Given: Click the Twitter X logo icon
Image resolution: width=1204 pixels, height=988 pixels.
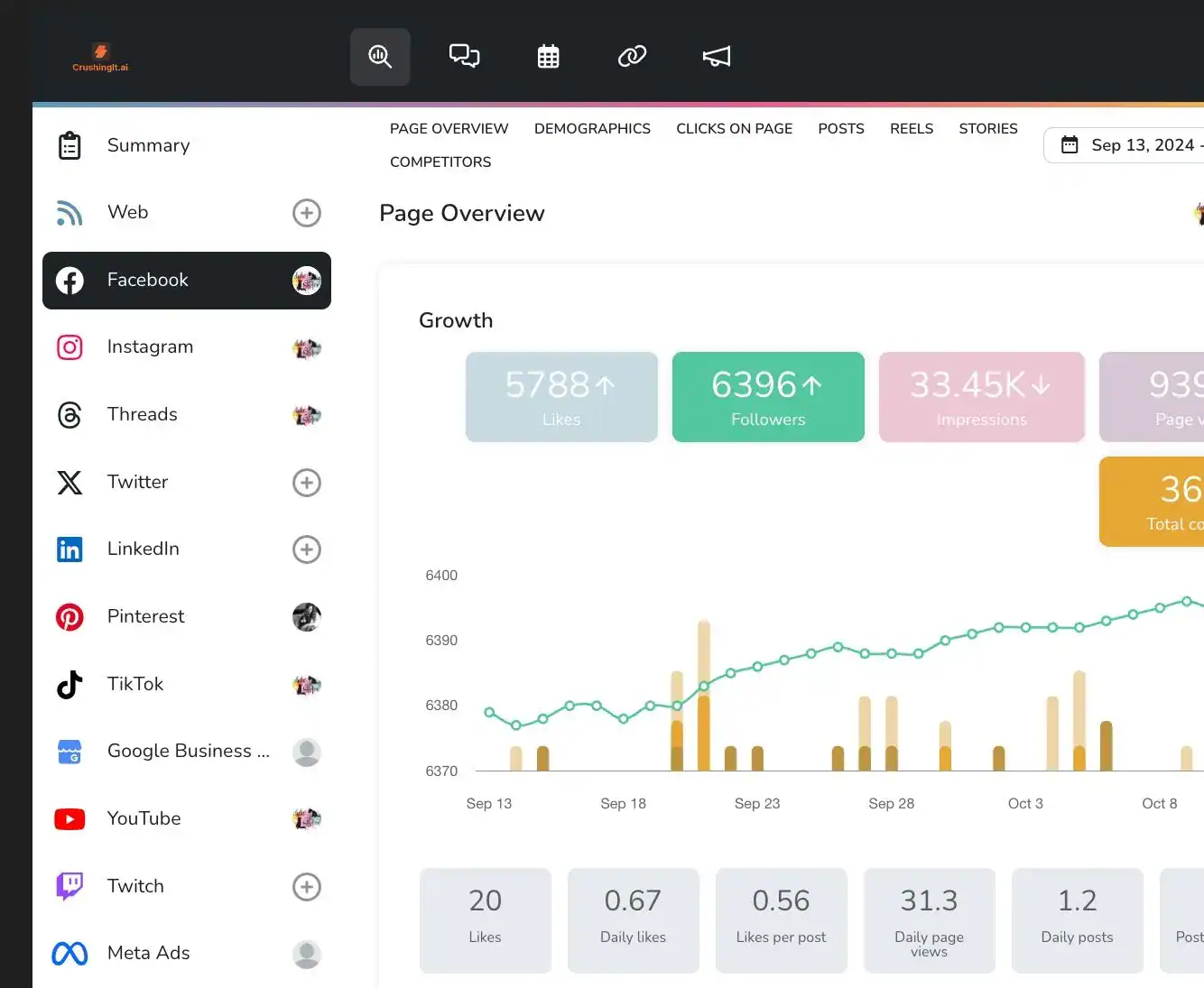Looking at the screenshot, I should [x=69, y=483].
